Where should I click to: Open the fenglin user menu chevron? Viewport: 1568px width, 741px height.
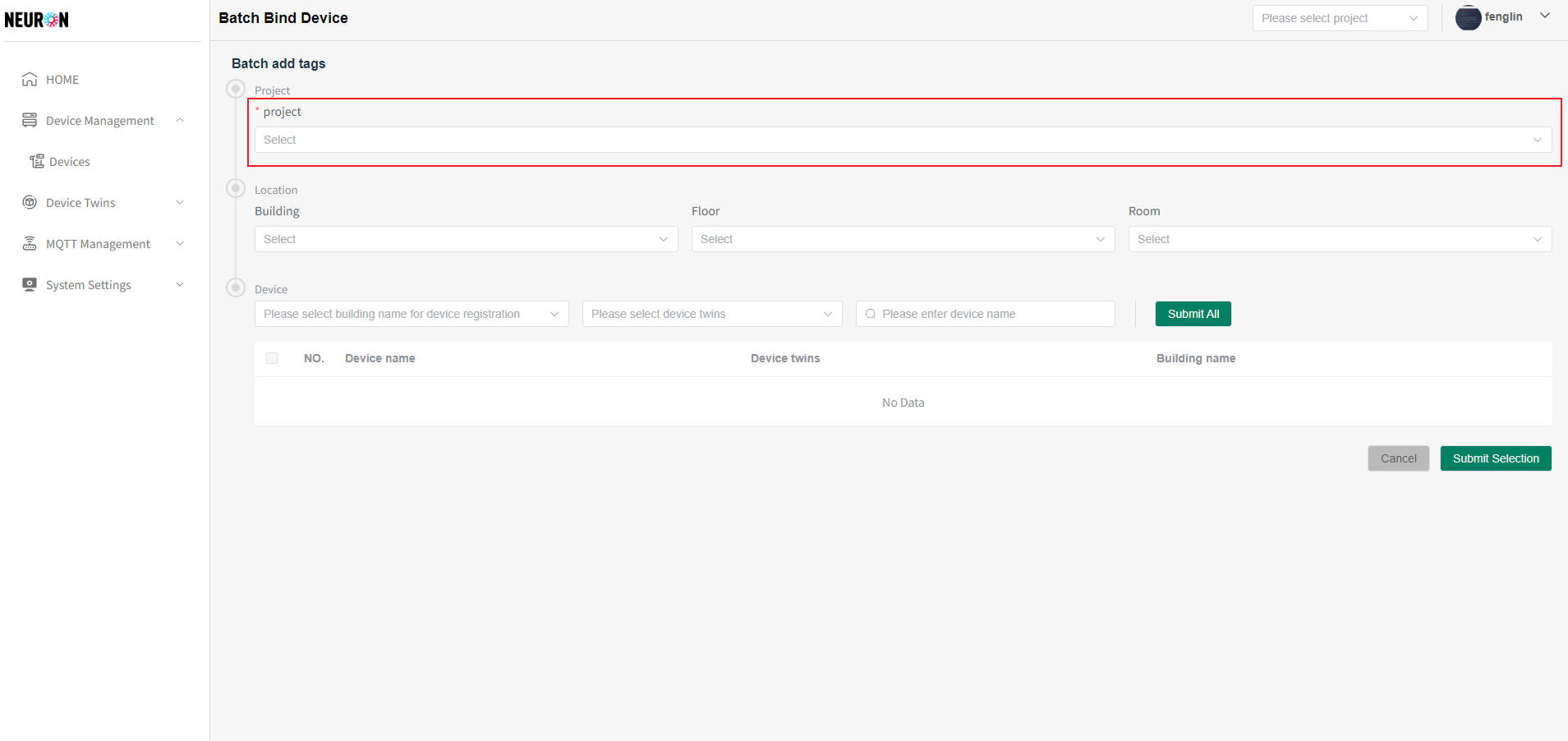point(1545,16)
